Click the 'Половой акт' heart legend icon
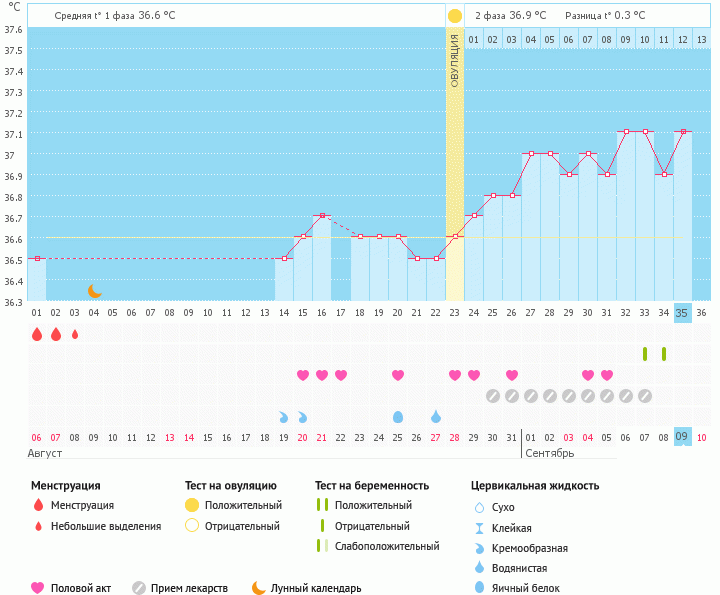 click(38, 588)
